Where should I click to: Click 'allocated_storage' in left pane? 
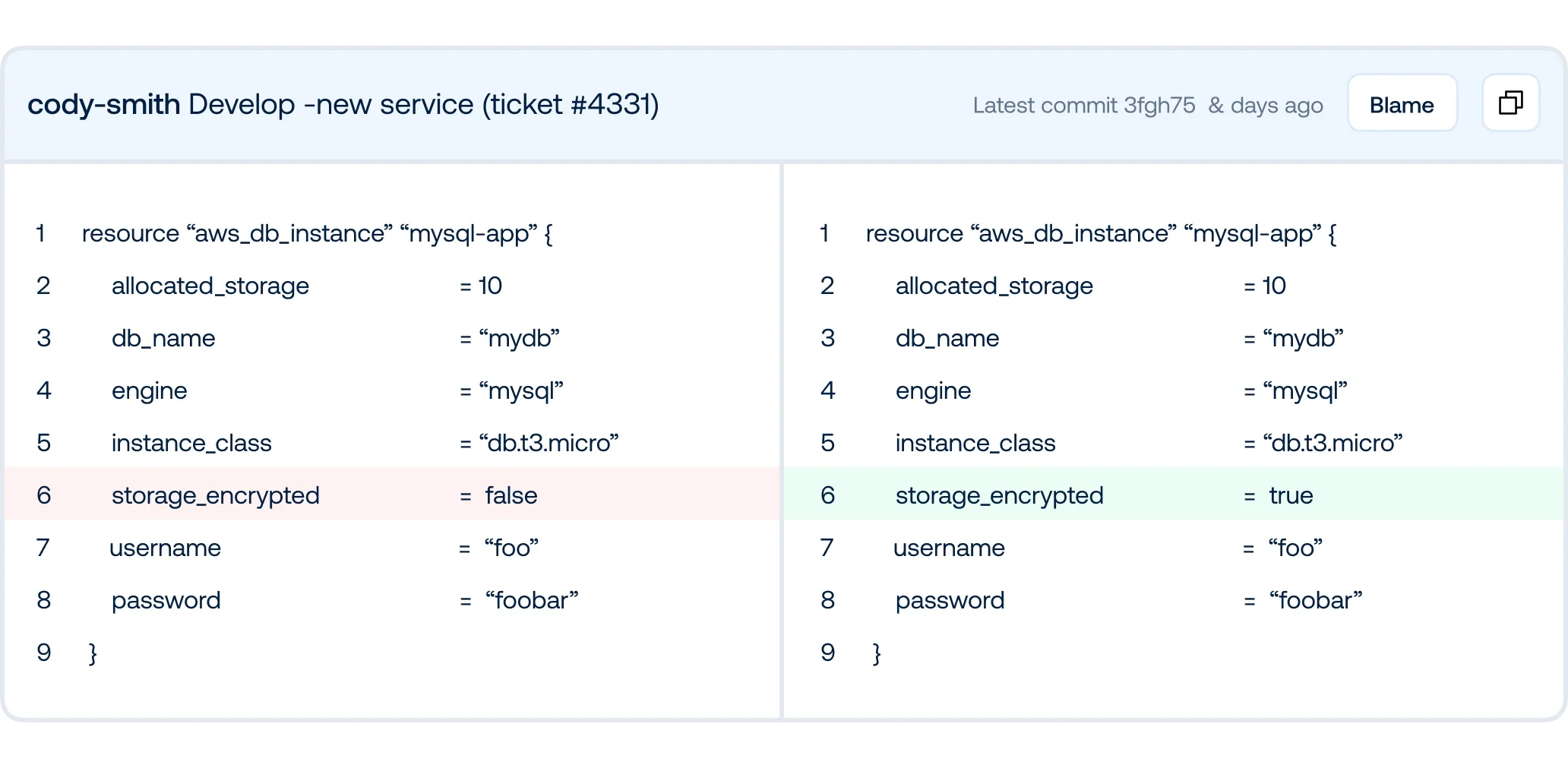(210, 286)
